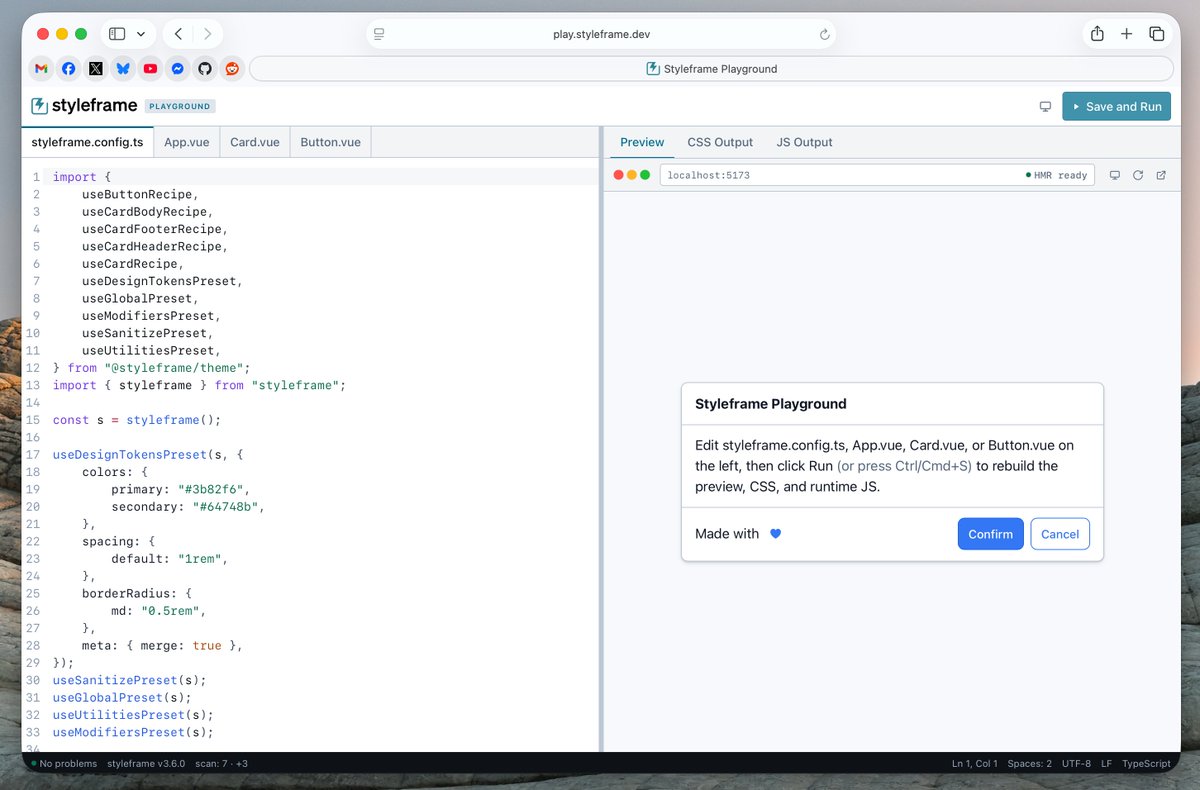Open the Card.vue file tab
The width and height of the screenshot is (1200, 790).
coord(255,142)
